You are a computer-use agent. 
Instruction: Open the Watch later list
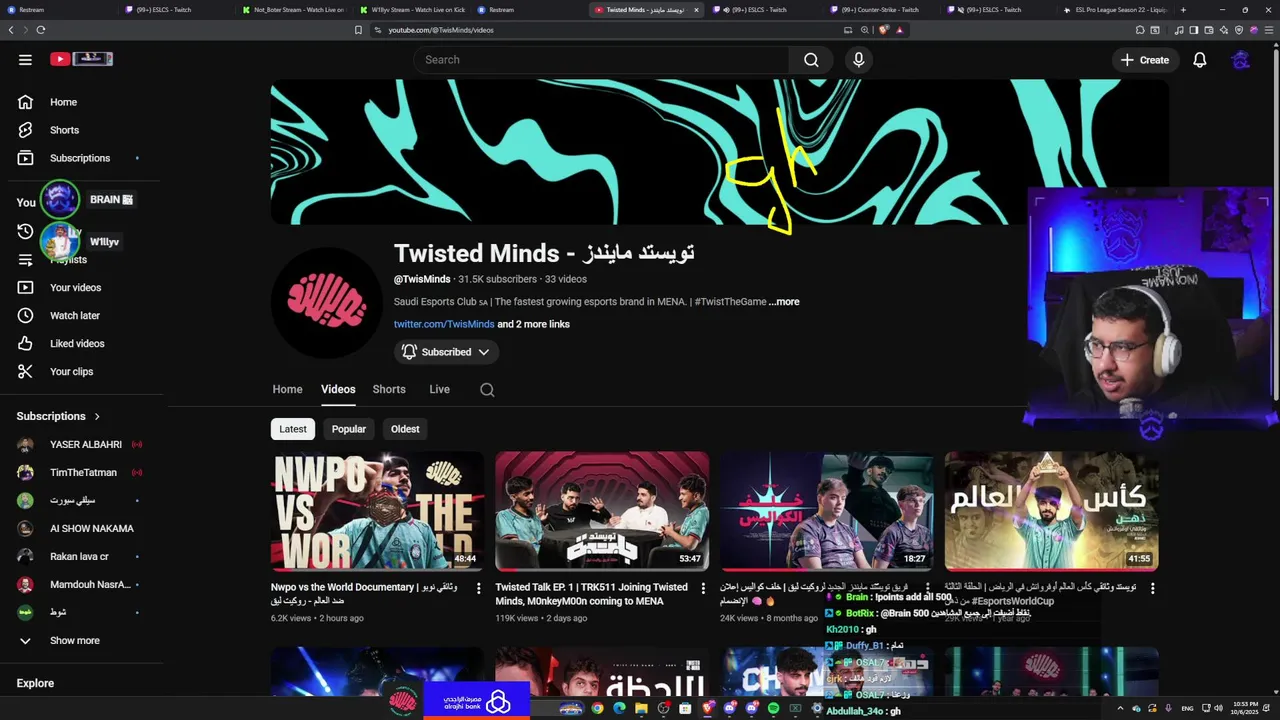tap(75, 316)
